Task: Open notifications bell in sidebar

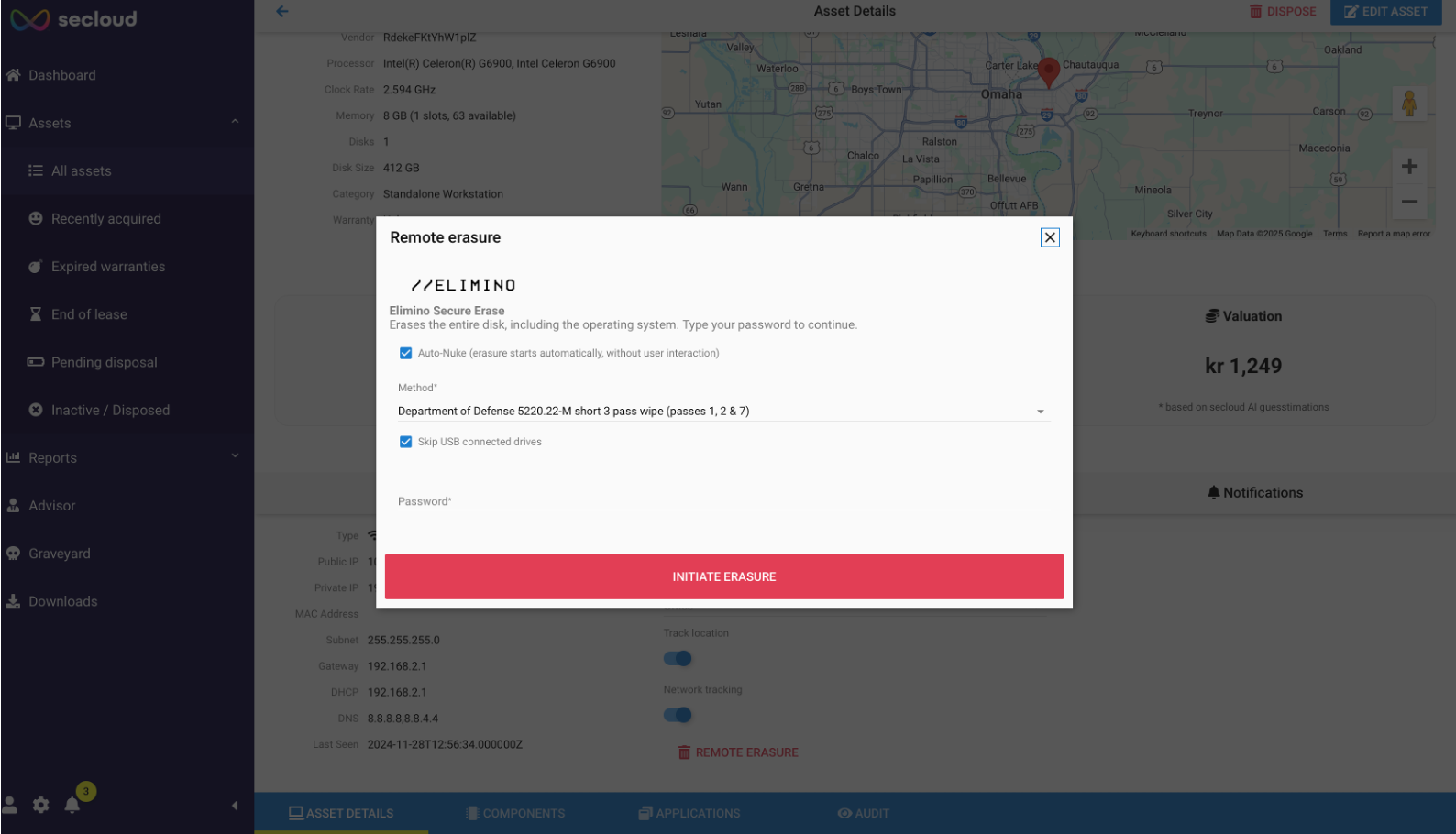Action: 72,805
